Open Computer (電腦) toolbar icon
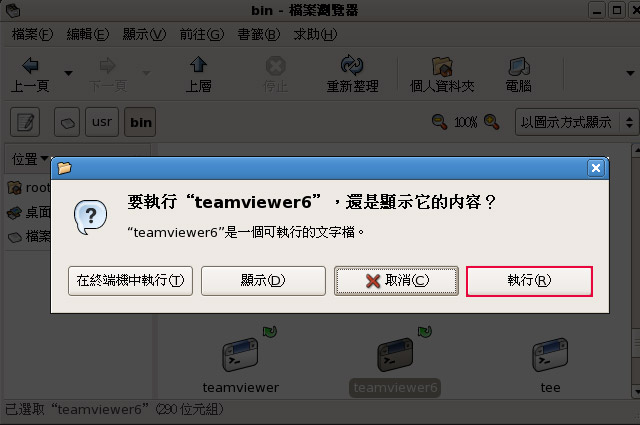Viewport: 640px width, 425px height. (519, 66)
